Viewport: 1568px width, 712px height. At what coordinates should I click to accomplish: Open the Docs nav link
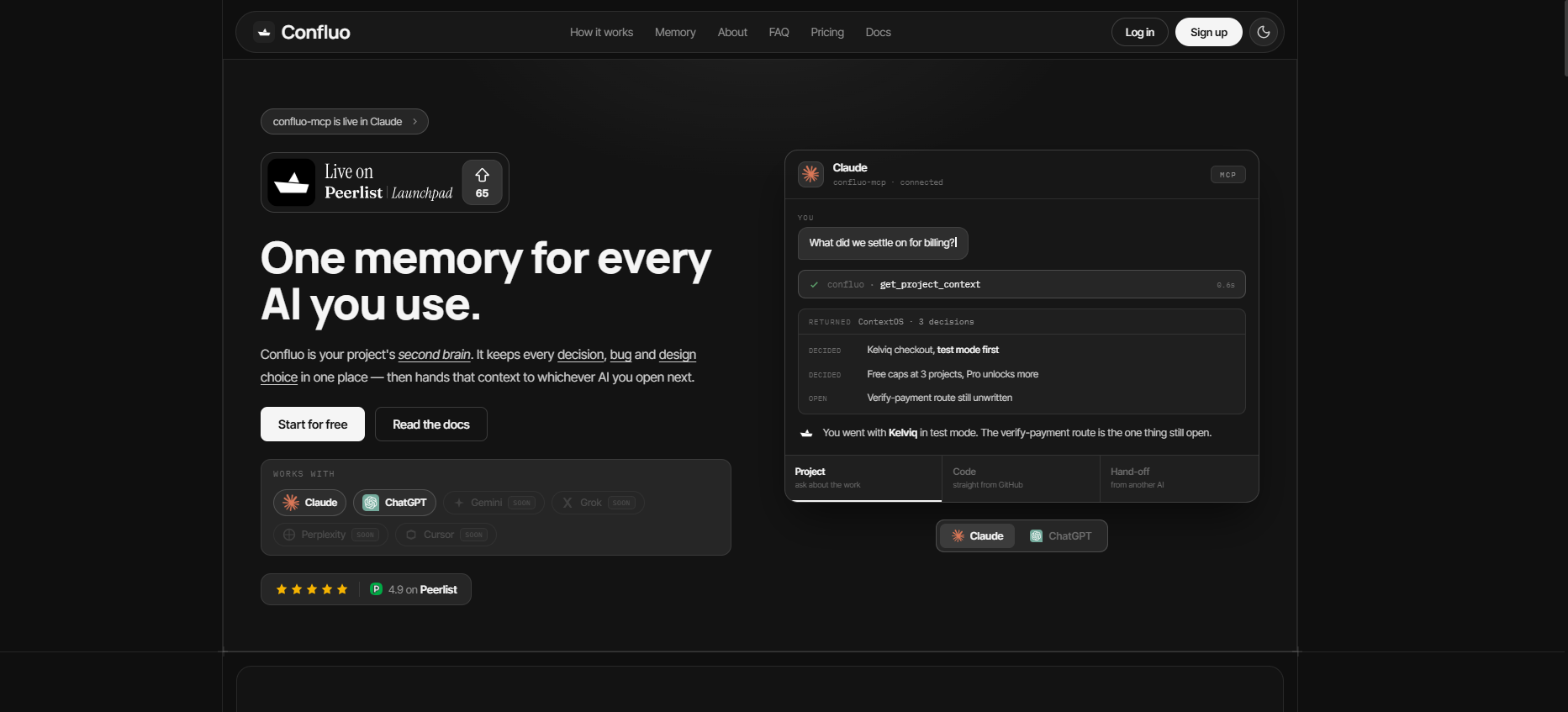(x=878, y=32)
